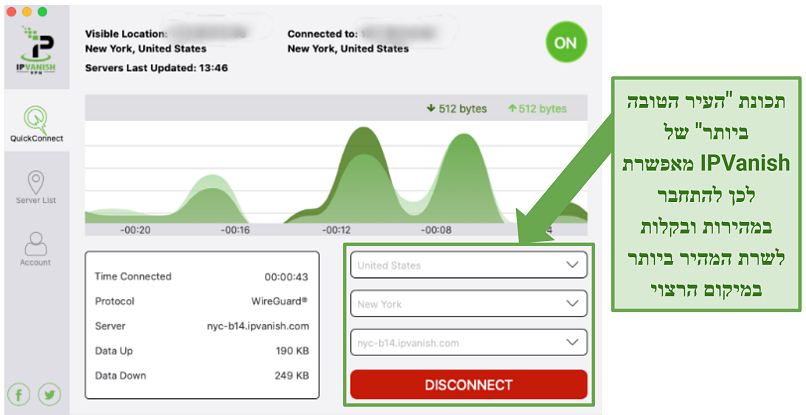The width and height of the screenshot is (806, 415).
Task: Click the Connected to label
Action: [x=322, y=34]
